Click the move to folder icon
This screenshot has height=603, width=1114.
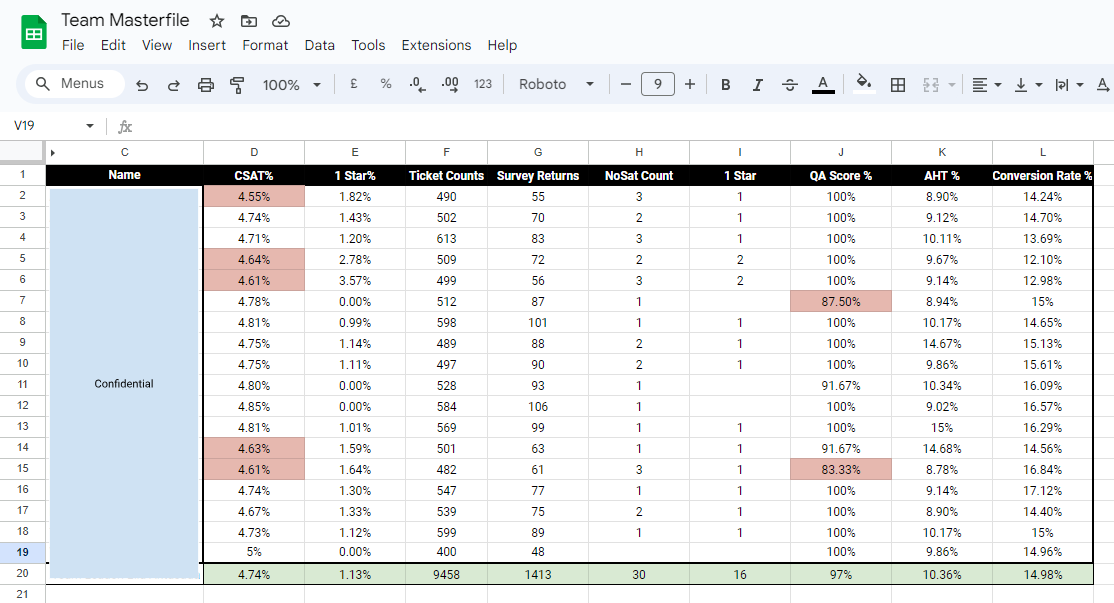coord(249,21)
